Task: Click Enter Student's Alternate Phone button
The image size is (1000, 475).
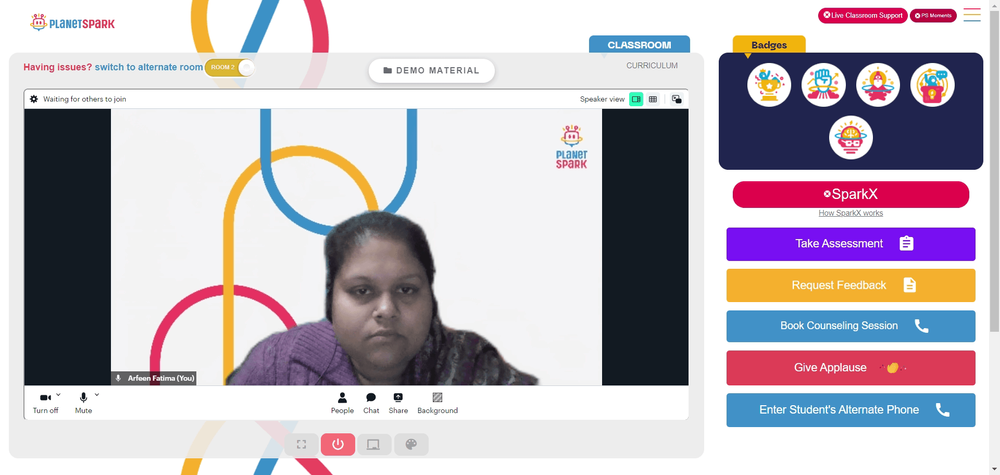Action: coord(851,410)
